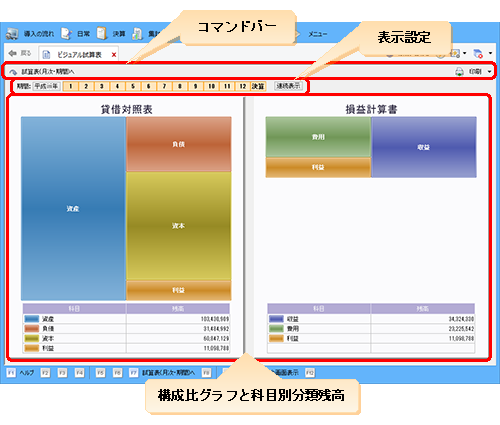500x425 pixels.
Task: Click the 決算 notebook icon
Action: 101,33
